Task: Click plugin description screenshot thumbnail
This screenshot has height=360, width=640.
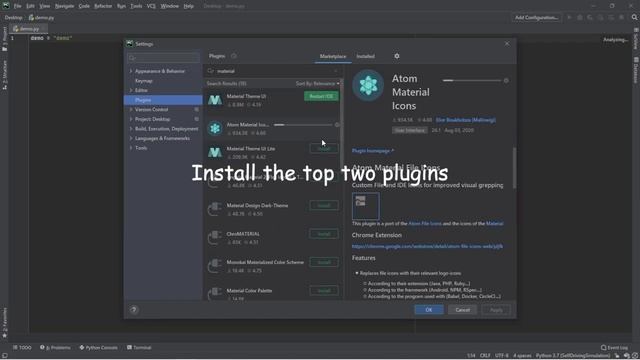Action: [366, 206]
